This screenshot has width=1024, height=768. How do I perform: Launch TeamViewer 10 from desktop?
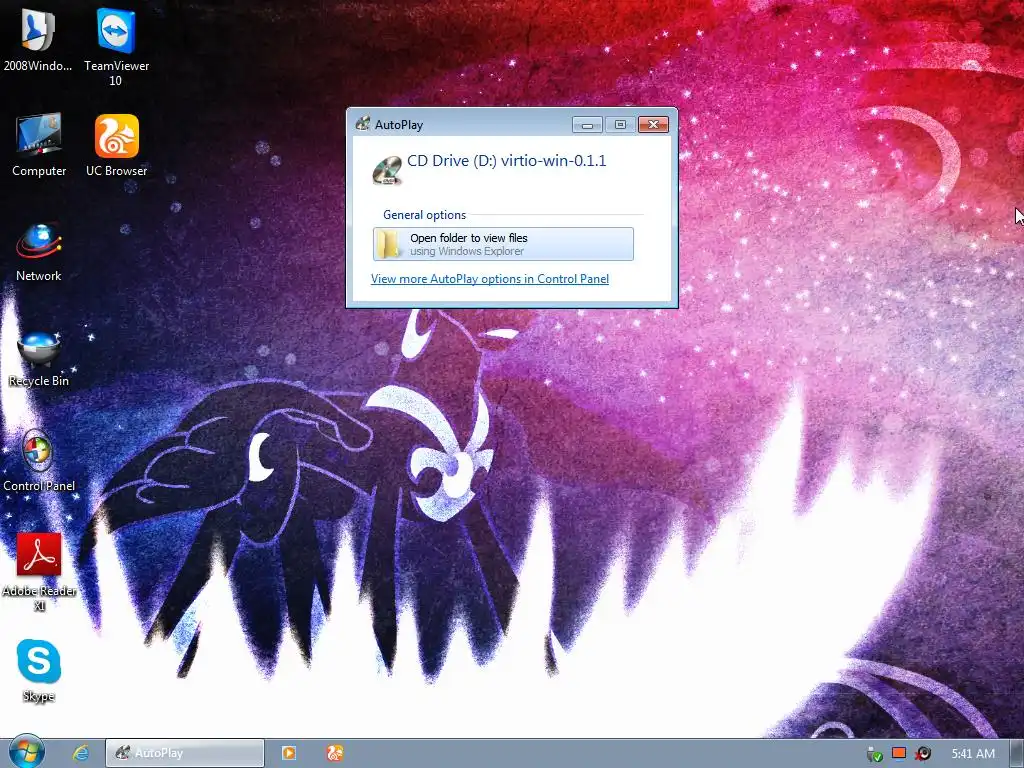coord(116,46)
